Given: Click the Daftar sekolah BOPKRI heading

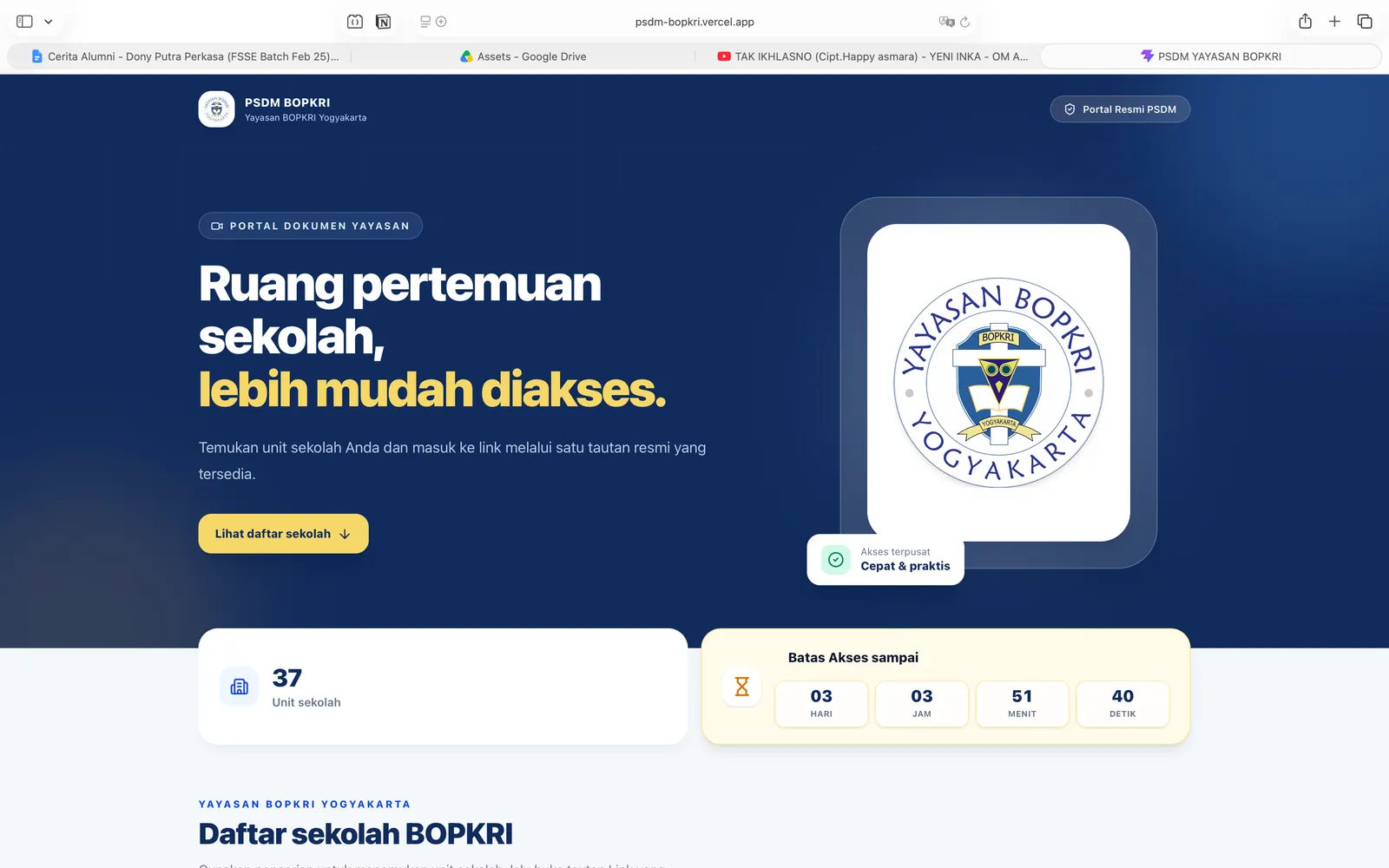Looking at the screenshot, I should click(356, 834).
